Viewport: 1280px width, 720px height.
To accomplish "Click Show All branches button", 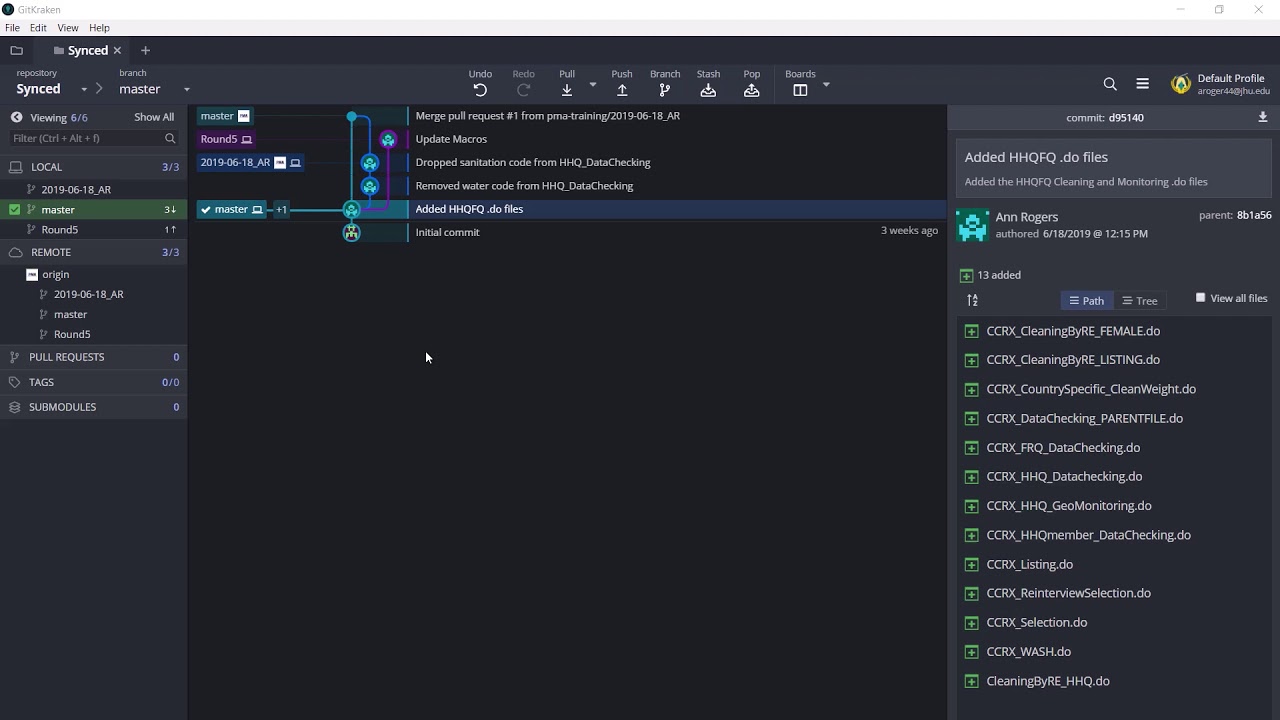I will tap(154, 117).
